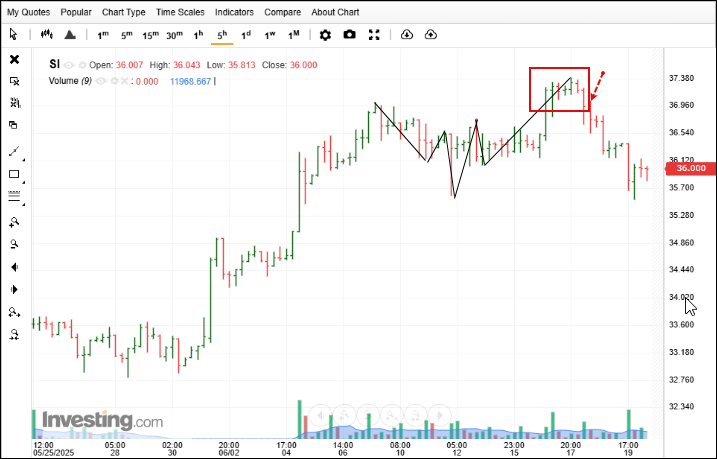This screenshot has height=459, width=717.
Task: Select the arrow cursor tool
Action: pos(13,34)
